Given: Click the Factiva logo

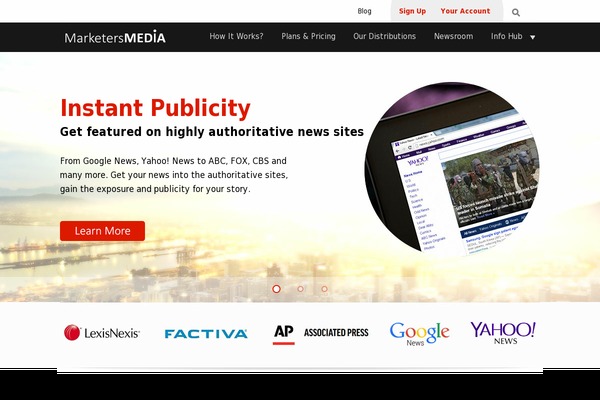Looking at the screenshot, I should point(206,334).
